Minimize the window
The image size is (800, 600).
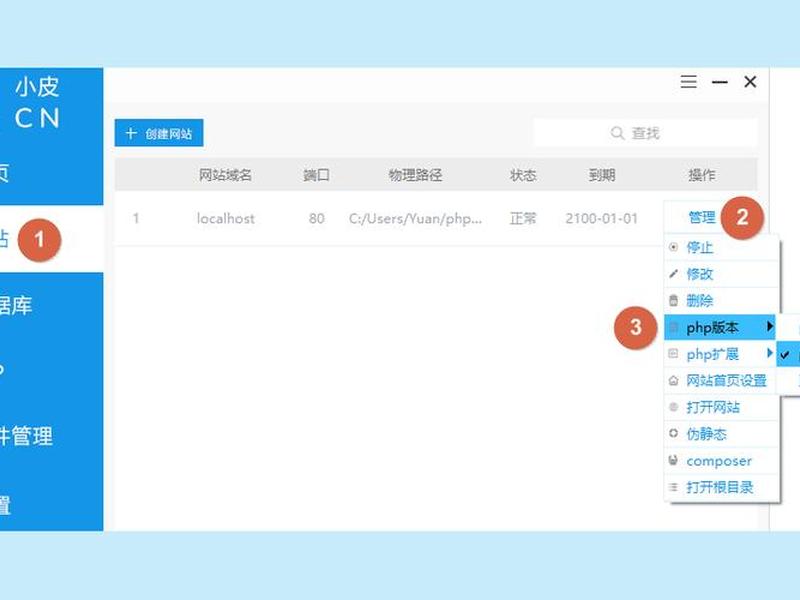click(x=719, y=82)
